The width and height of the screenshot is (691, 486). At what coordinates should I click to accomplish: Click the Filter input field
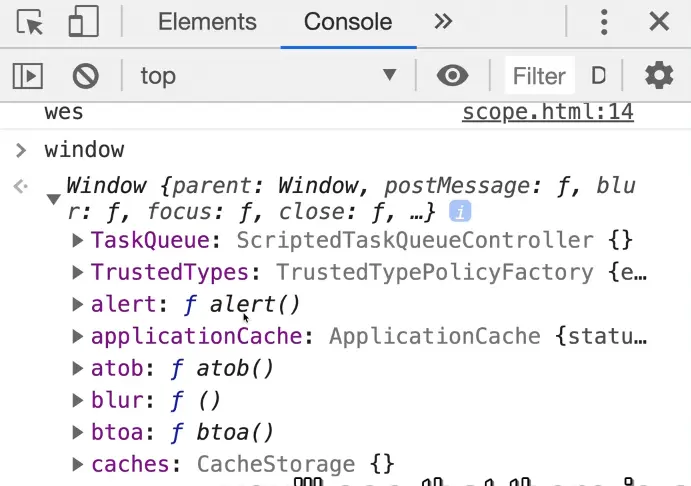tap(540, 75)
